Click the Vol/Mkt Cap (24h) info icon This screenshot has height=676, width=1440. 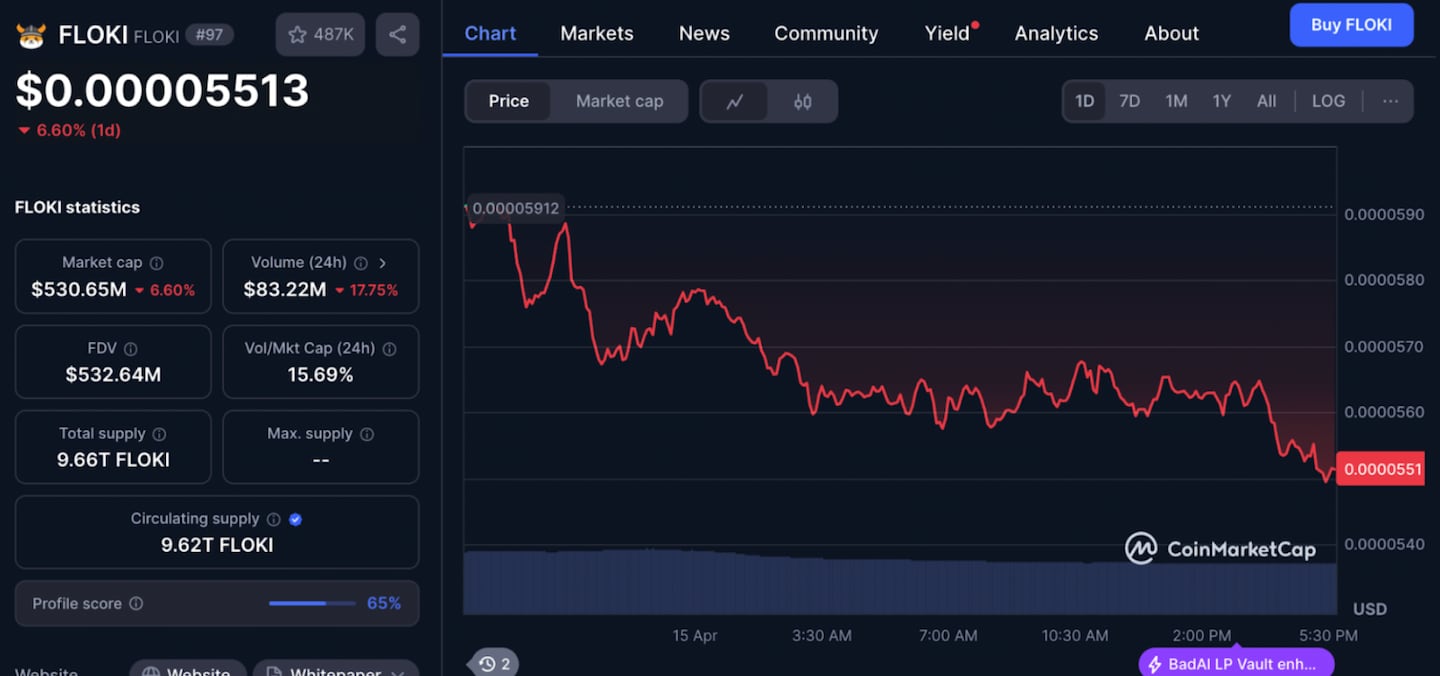click(x=389, y=349)
